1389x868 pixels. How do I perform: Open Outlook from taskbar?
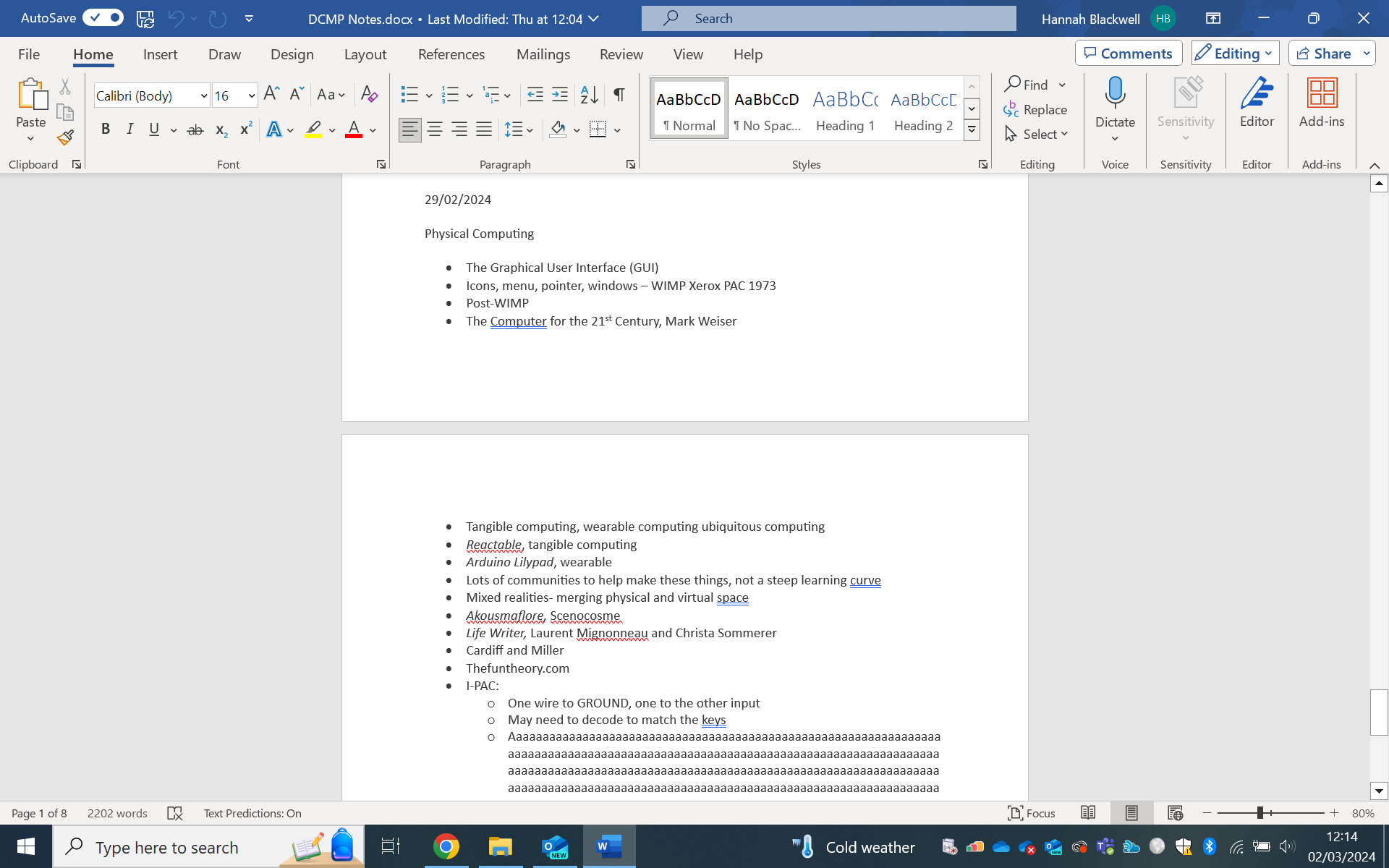[555, 846]
